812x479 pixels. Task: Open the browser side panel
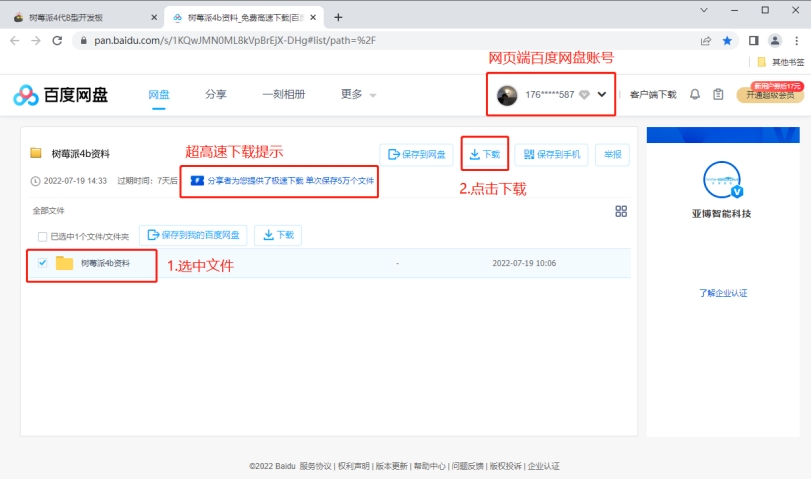(x=753, y=40)
